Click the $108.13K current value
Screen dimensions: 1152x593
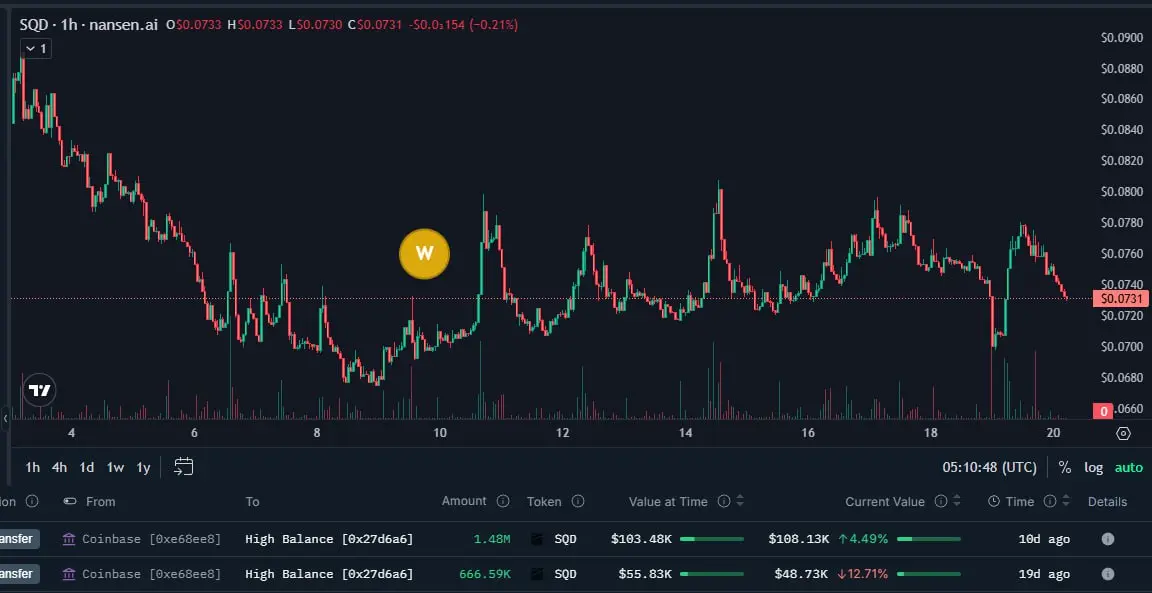pyautogui.click(x=799, y=539)
